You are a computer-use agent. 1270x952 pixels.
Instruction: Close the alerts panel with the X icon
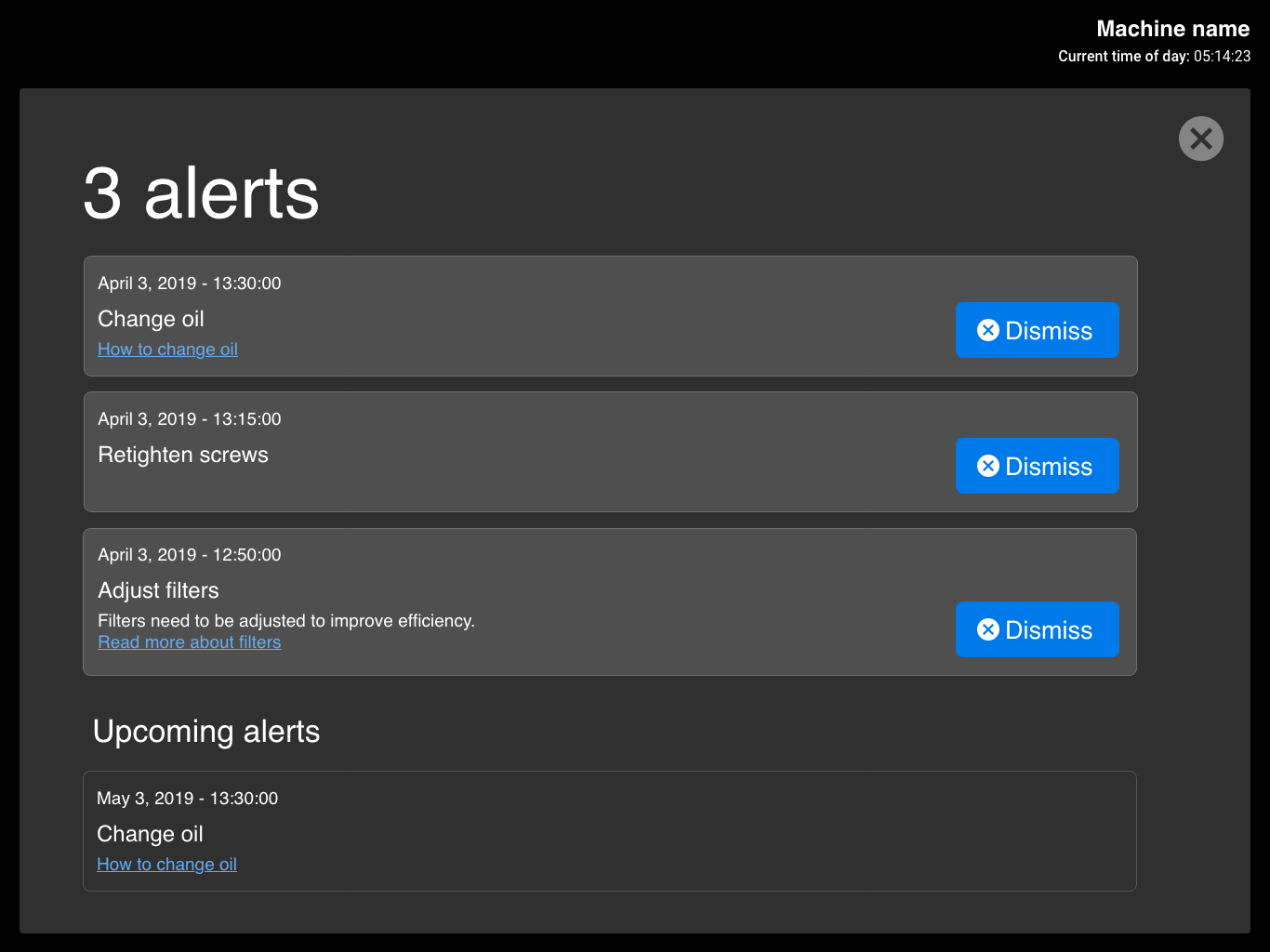1200,139
